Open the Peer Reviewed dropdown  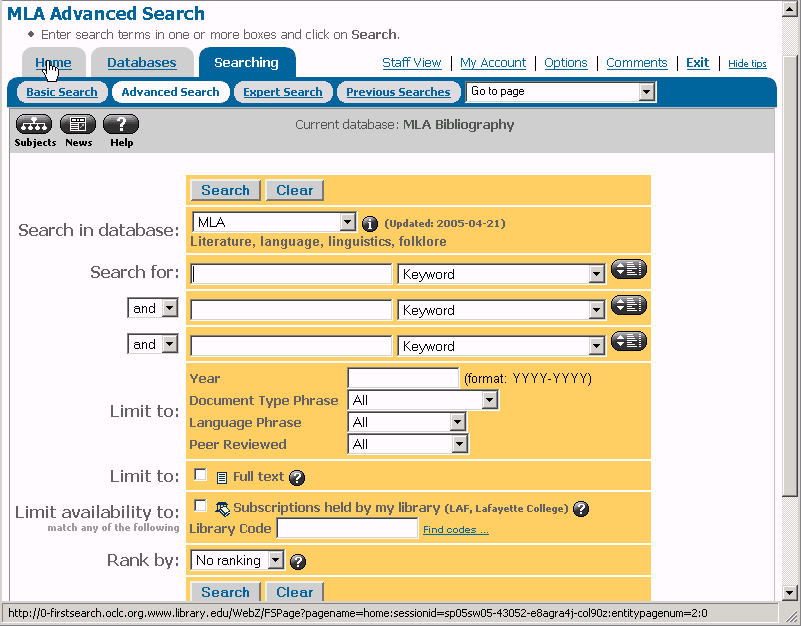point(408,444)
